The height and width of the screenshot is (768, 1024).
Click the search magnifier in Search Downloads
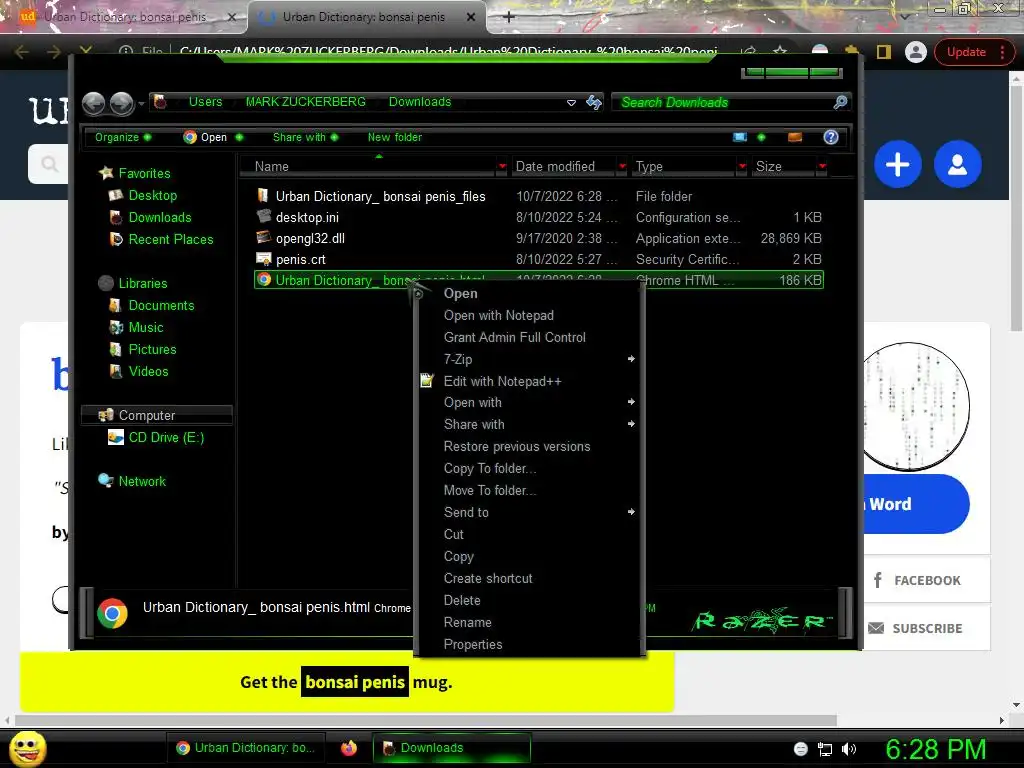pyautogui.click(x=840, y=102)
